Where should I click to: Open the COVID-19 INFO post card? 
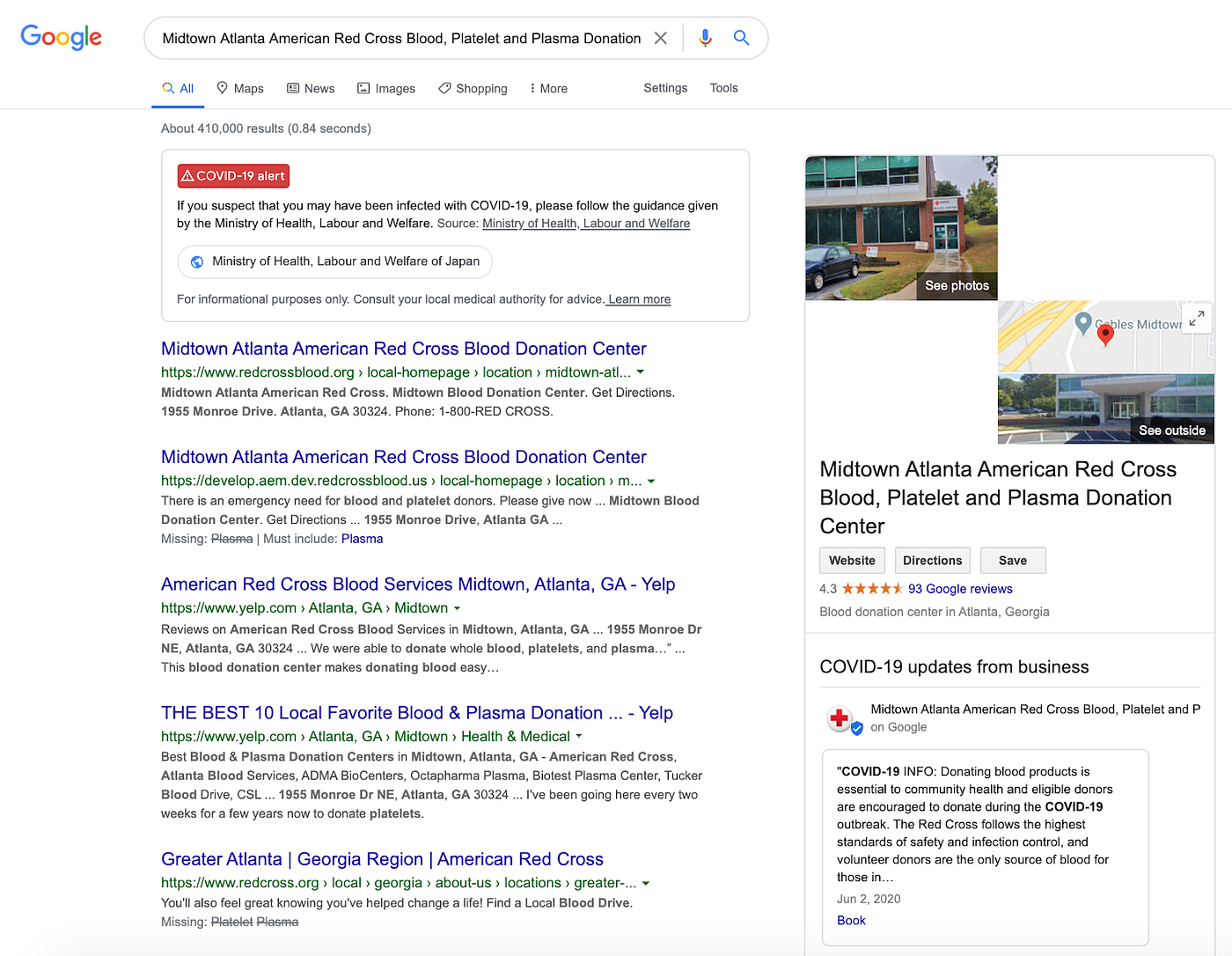click(x=985, y=847)
